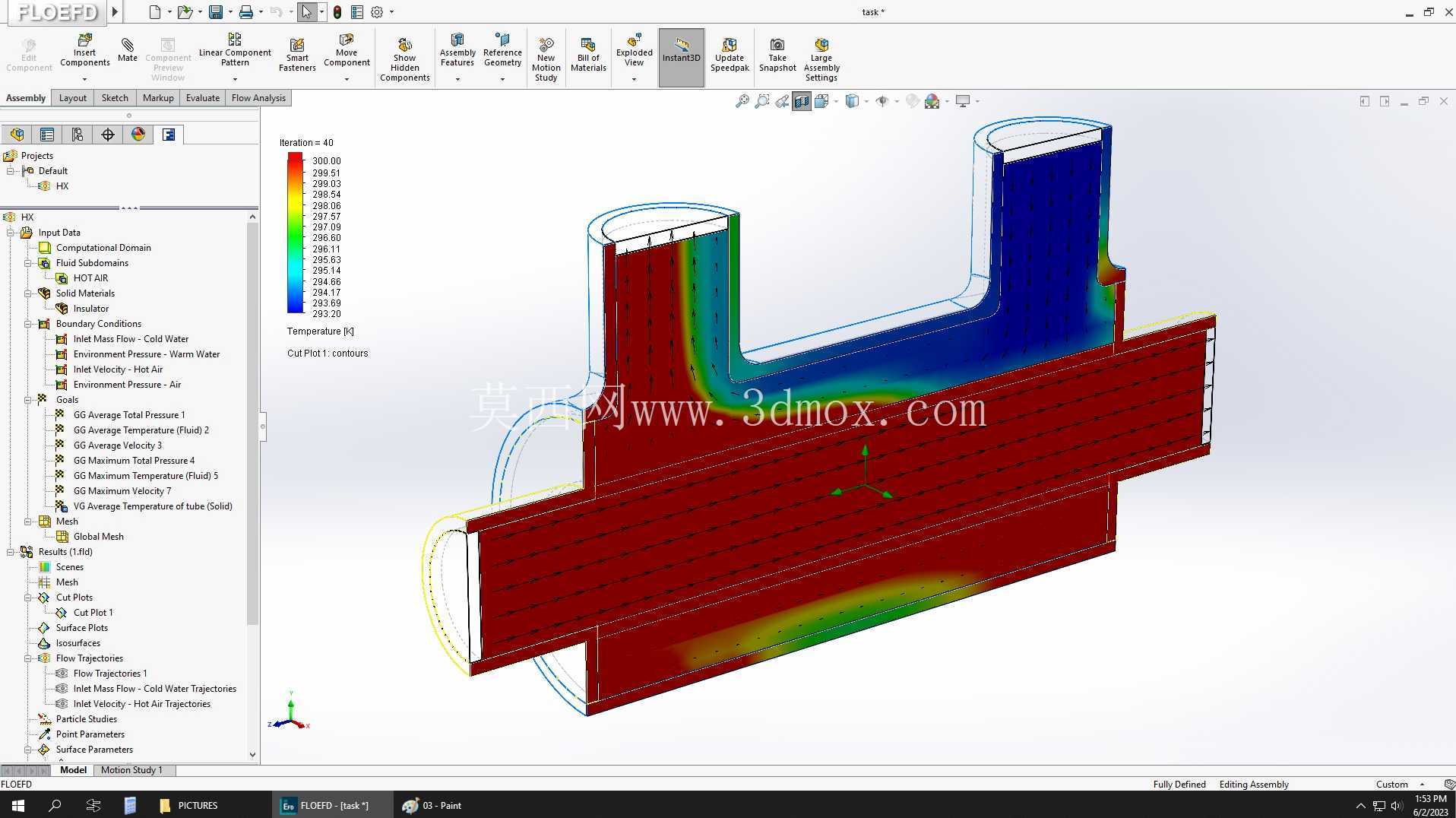The width and height of the screenshot is (1456, 818).
Task: Click the temperature color legend bar
Action: [295, 233]
